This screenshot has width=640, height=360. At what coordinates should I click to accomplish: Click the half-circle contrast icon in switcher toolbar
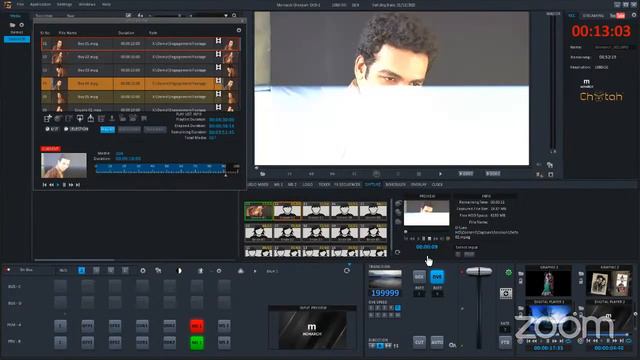pyautogui.click(x=179, y=271)
